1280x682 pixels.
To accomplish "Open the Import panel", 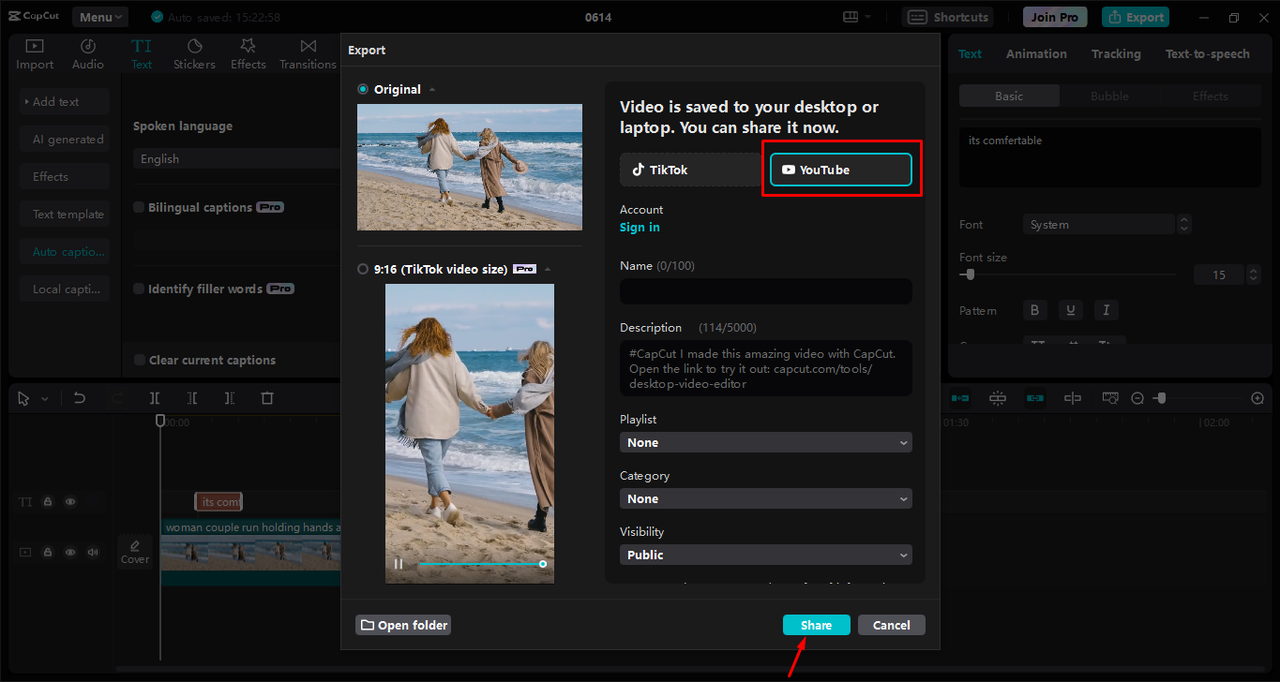I will point(35,54).
